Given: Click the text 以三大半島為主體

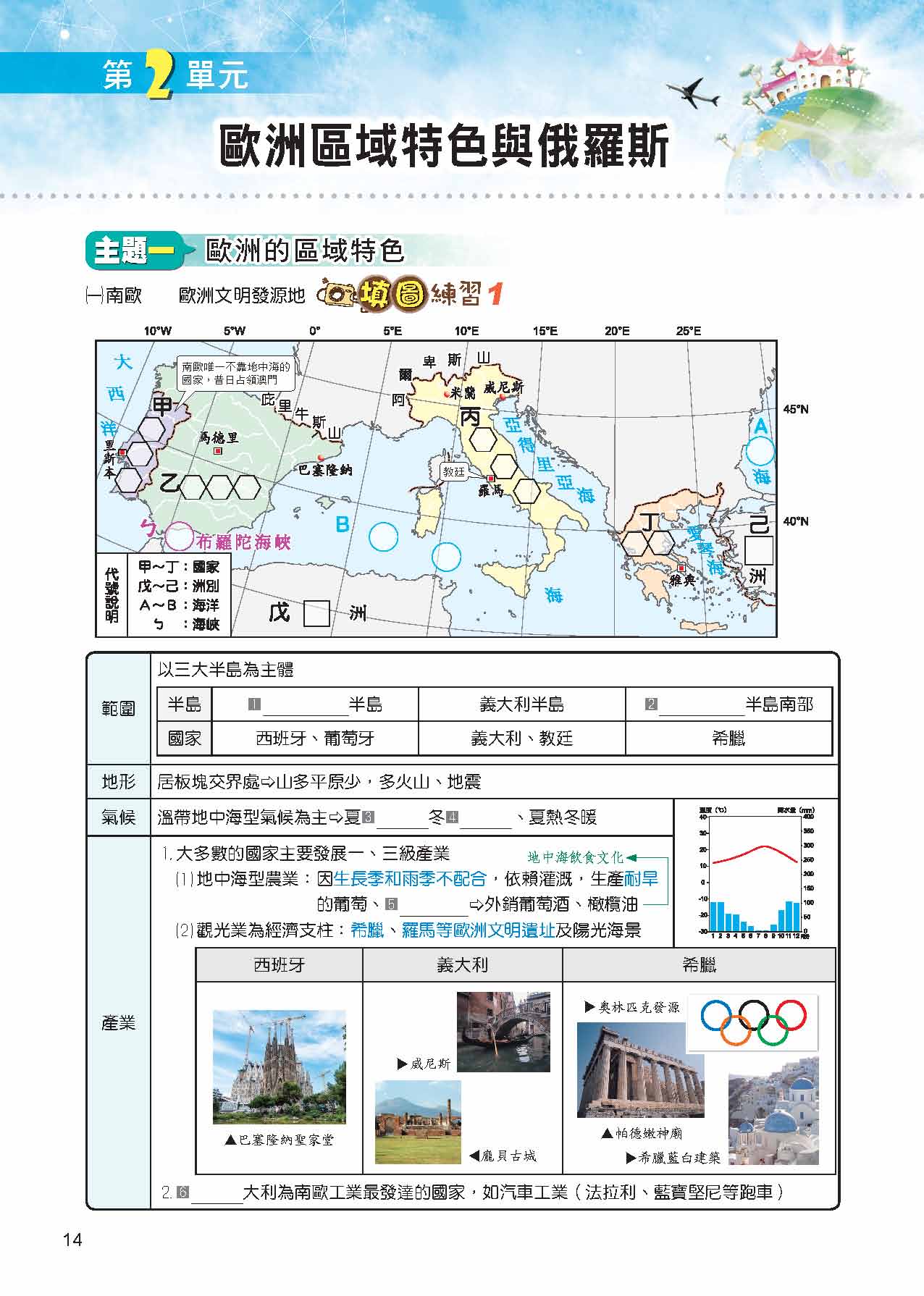Looking at the screenshot, I should click(x=225, y=670).
